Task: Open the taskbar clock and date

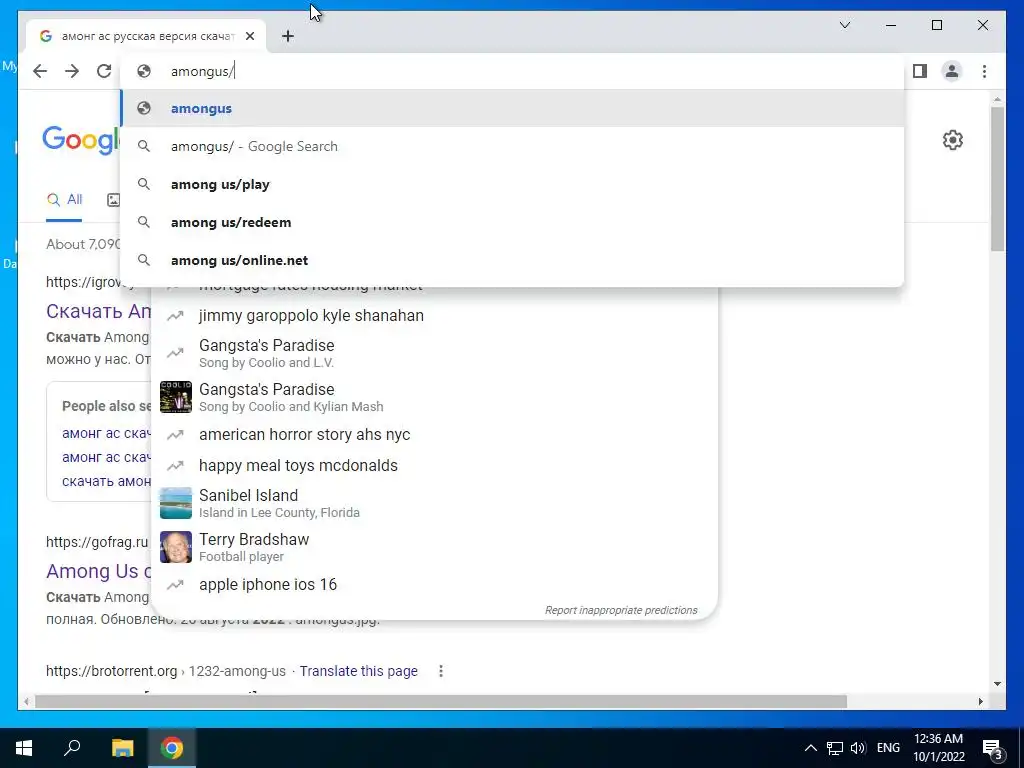Action: [938, 748]
